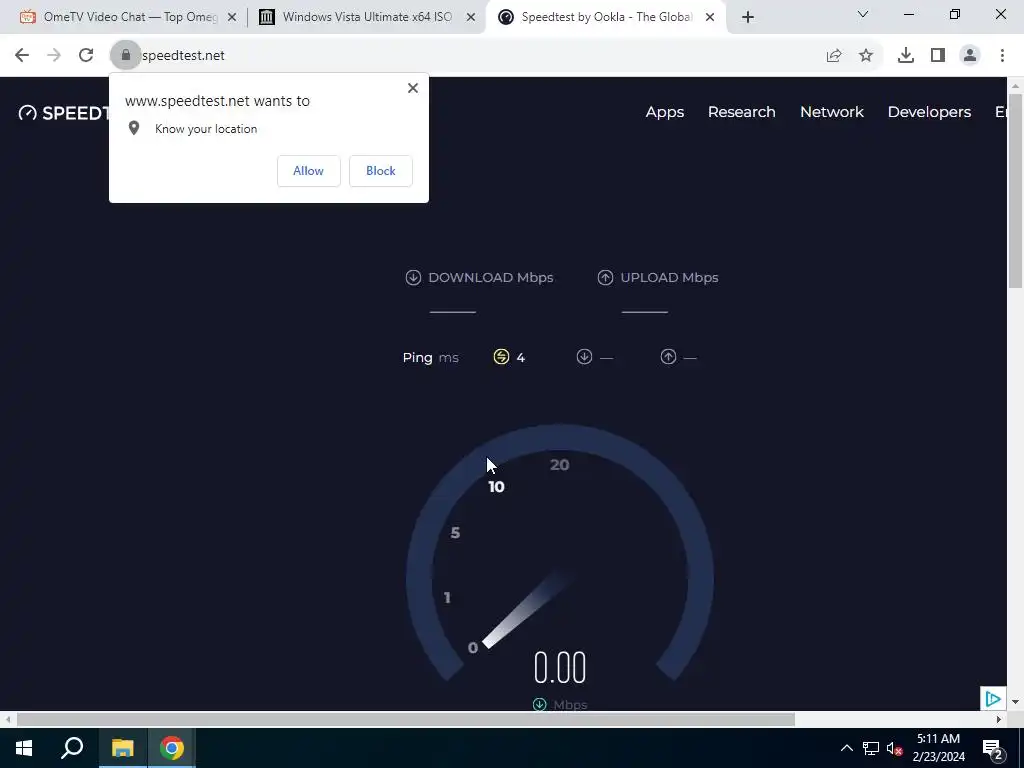1024x768 pixels.
Task: Click the scroll-right arrow at page bottom
Action: (x=999, y=719)
